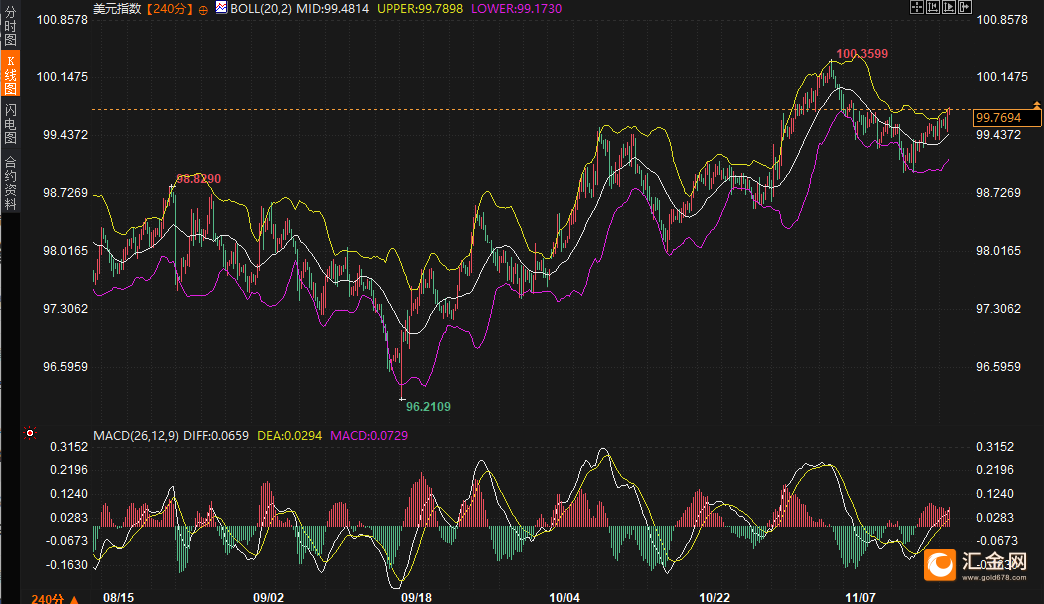
Task: Click the 【240分】 timeframe label in chart header
Action: [171, 9]
